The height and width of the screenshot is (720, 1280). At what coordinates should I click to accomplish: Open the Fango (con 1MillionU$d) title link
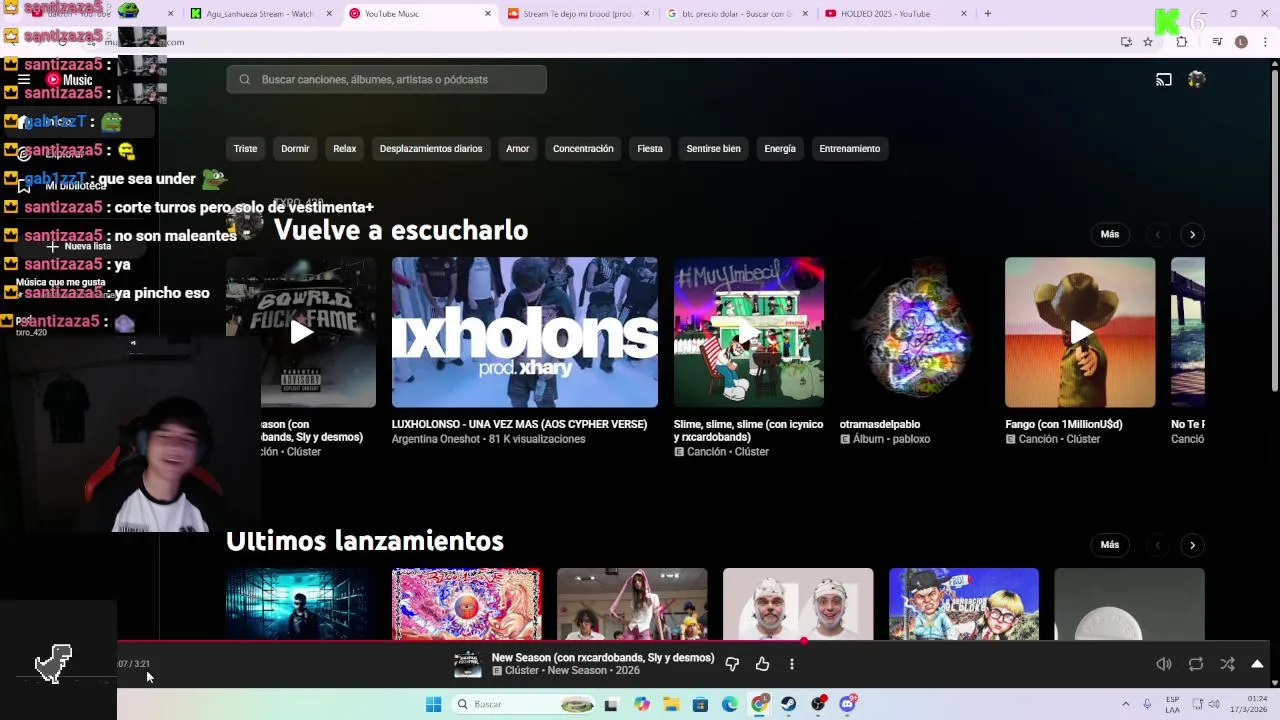(1064, 424)
